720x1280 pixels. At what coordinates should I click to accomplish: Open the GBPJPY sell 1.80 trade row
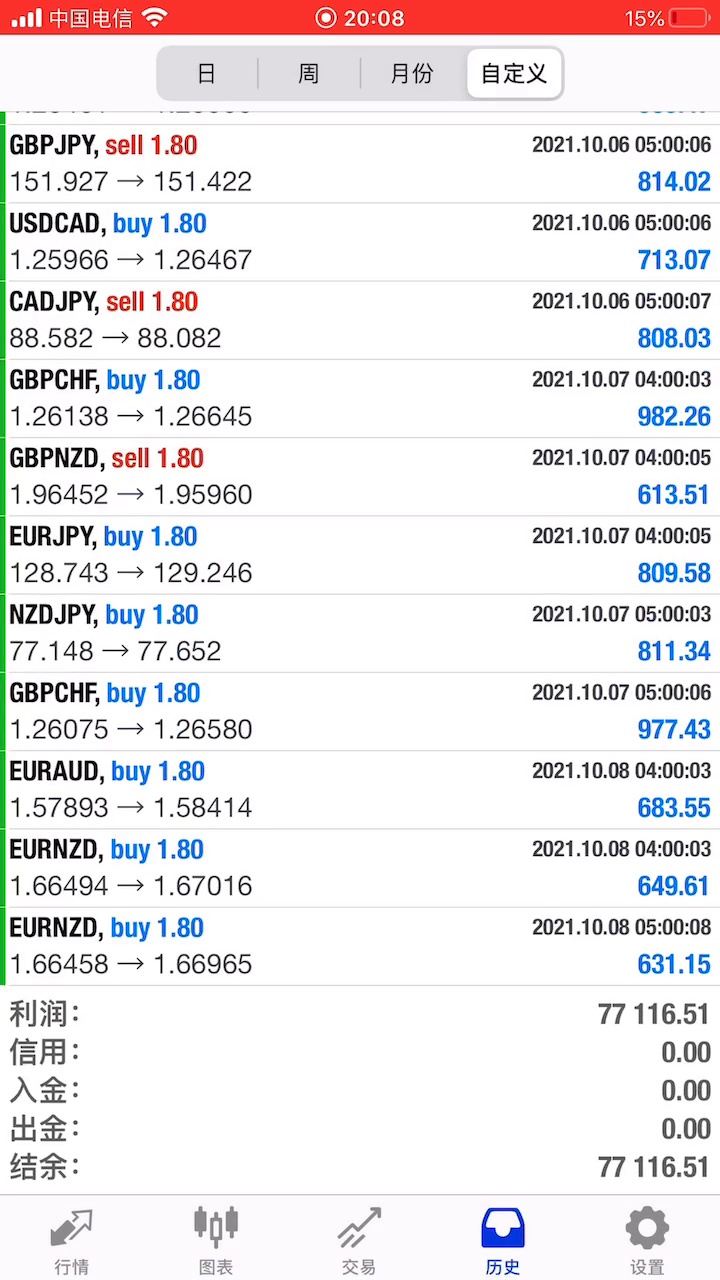pos(360,164)
